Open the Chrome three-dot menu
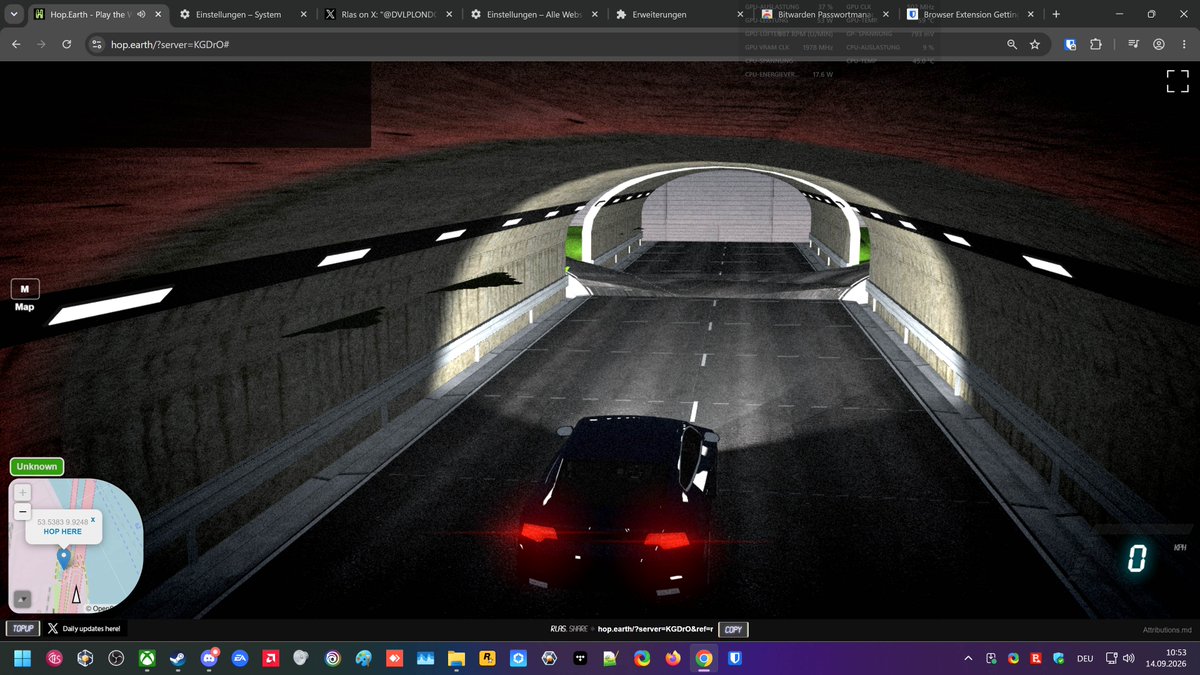 1183,45
